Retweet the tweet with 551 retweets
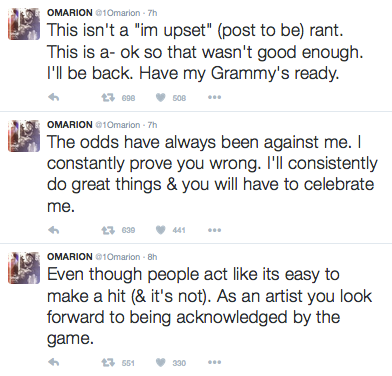The height and width of the screenshot is (376, 392). pos(108,362)
